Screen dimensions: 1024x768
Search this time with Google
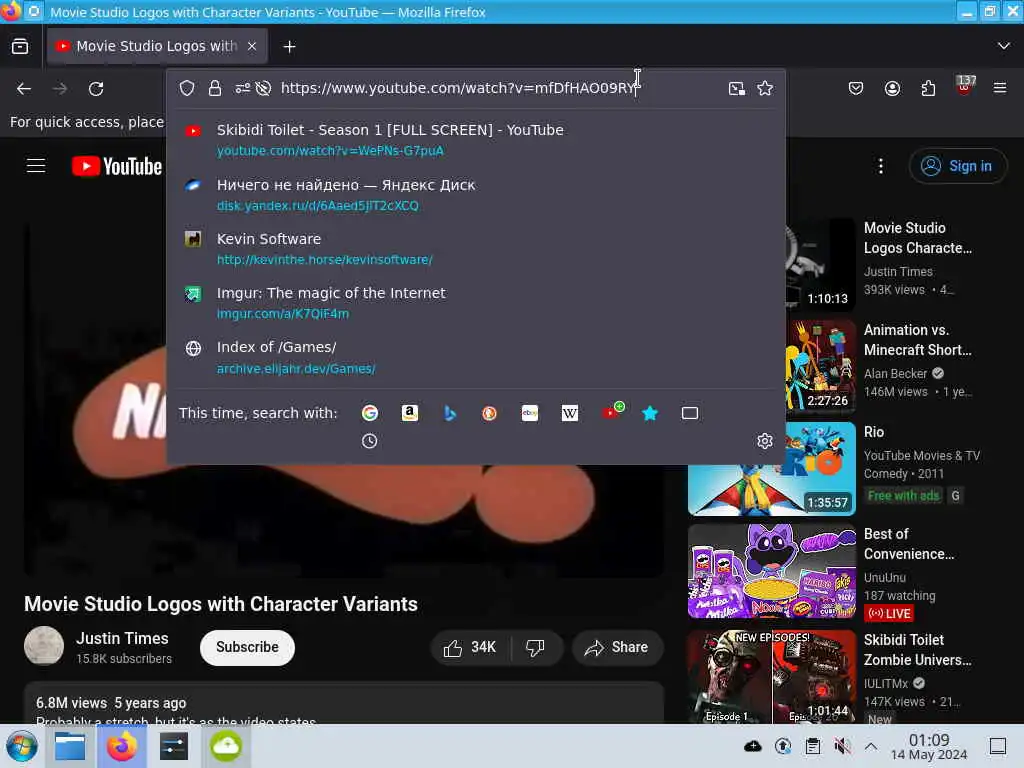(370, 413)
